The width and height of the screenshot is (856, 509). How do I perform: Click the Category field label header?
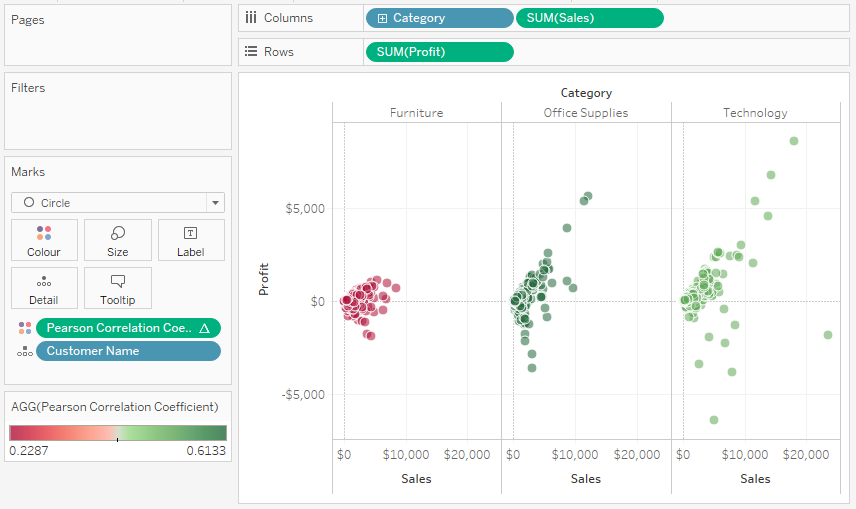pyautogui.click(x=586, y=93)
